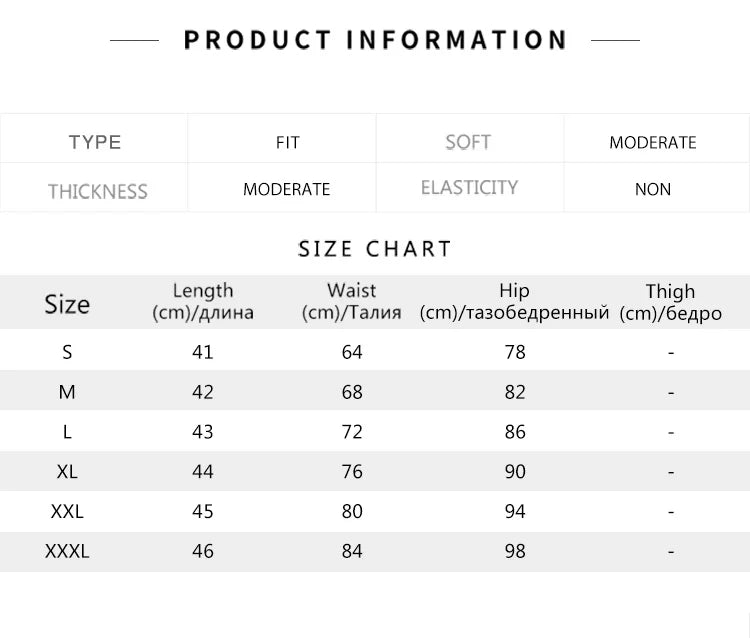Click the XXXL size row label
Screen dimensions: 750x638
pos(67,551)
